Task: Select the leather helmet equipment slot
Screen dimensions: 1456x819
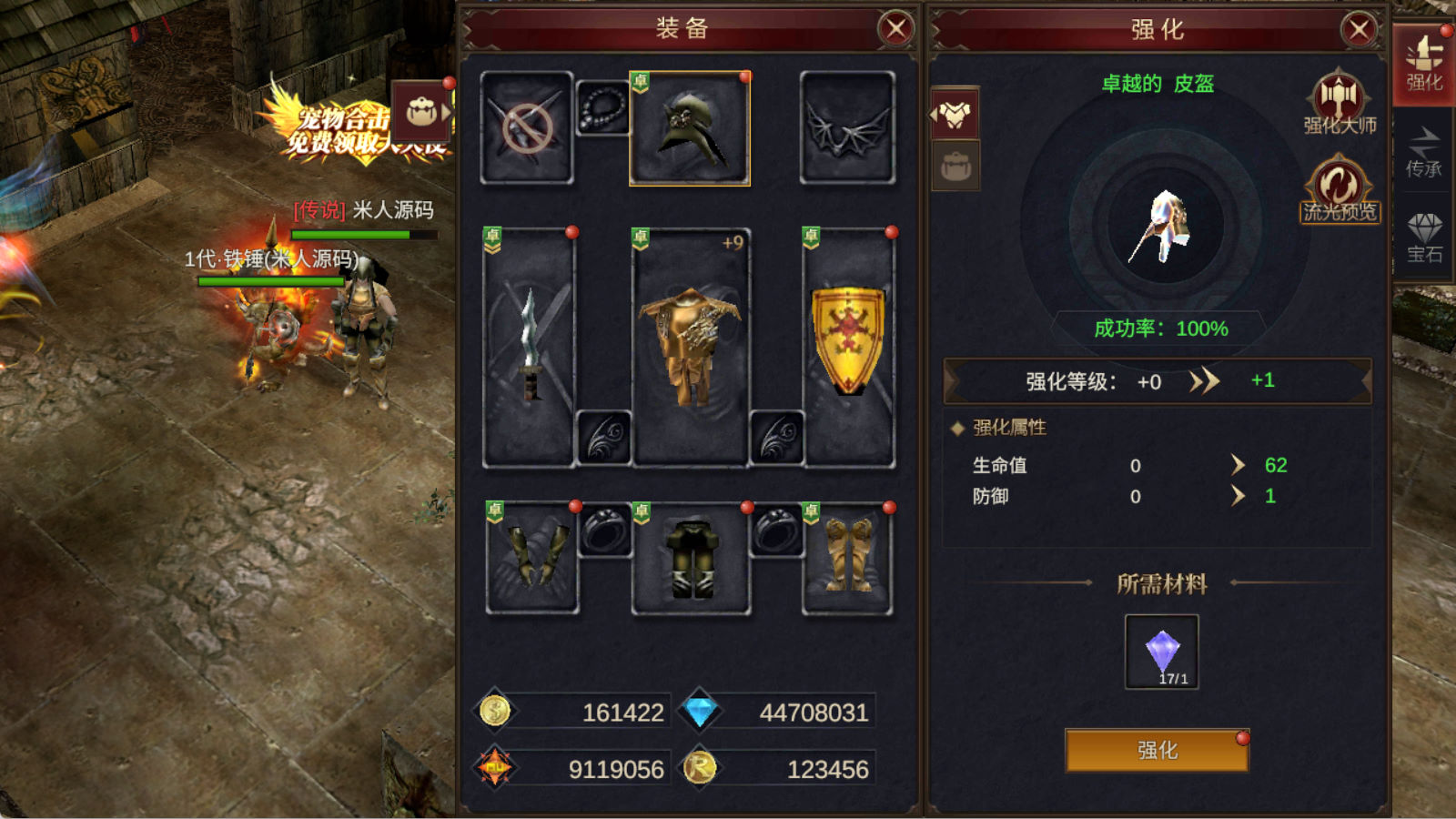Action: pyautogui.click(x=690, y=128)
